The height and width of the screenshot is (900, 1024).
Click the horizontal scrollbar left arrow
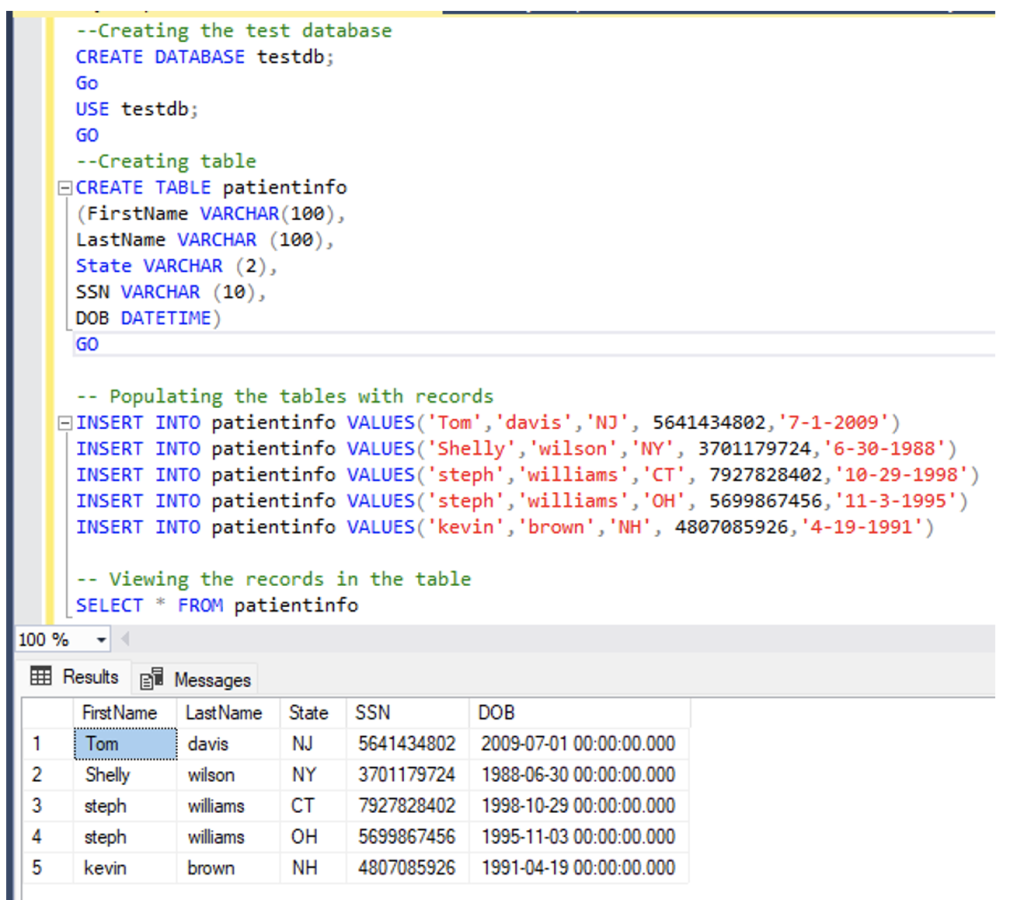click(125, 640)
